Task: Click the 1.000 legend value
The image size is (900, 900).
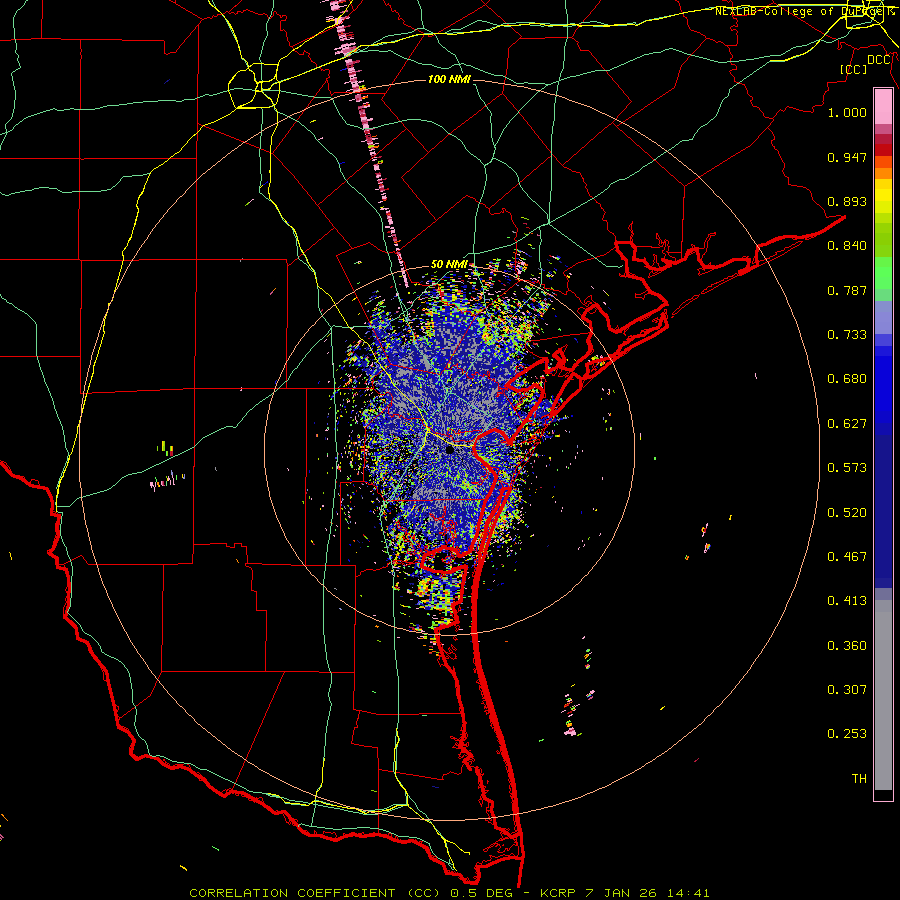Action: [847, 112]
